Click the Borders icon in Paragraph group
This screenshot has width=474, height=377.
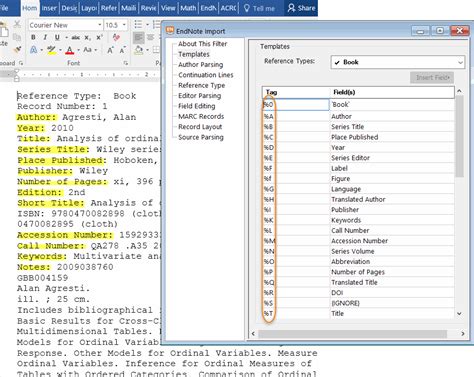156,50
